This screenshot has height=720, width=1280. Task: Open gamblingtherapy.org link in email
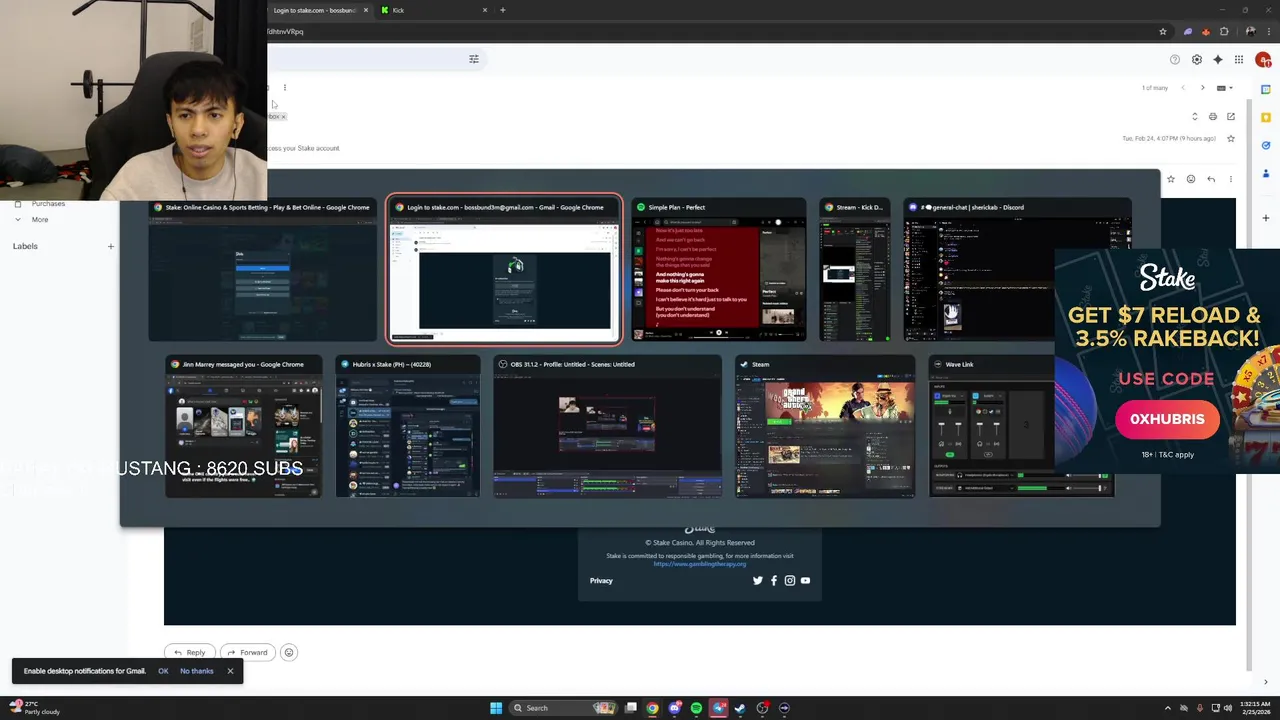[700, 564]
